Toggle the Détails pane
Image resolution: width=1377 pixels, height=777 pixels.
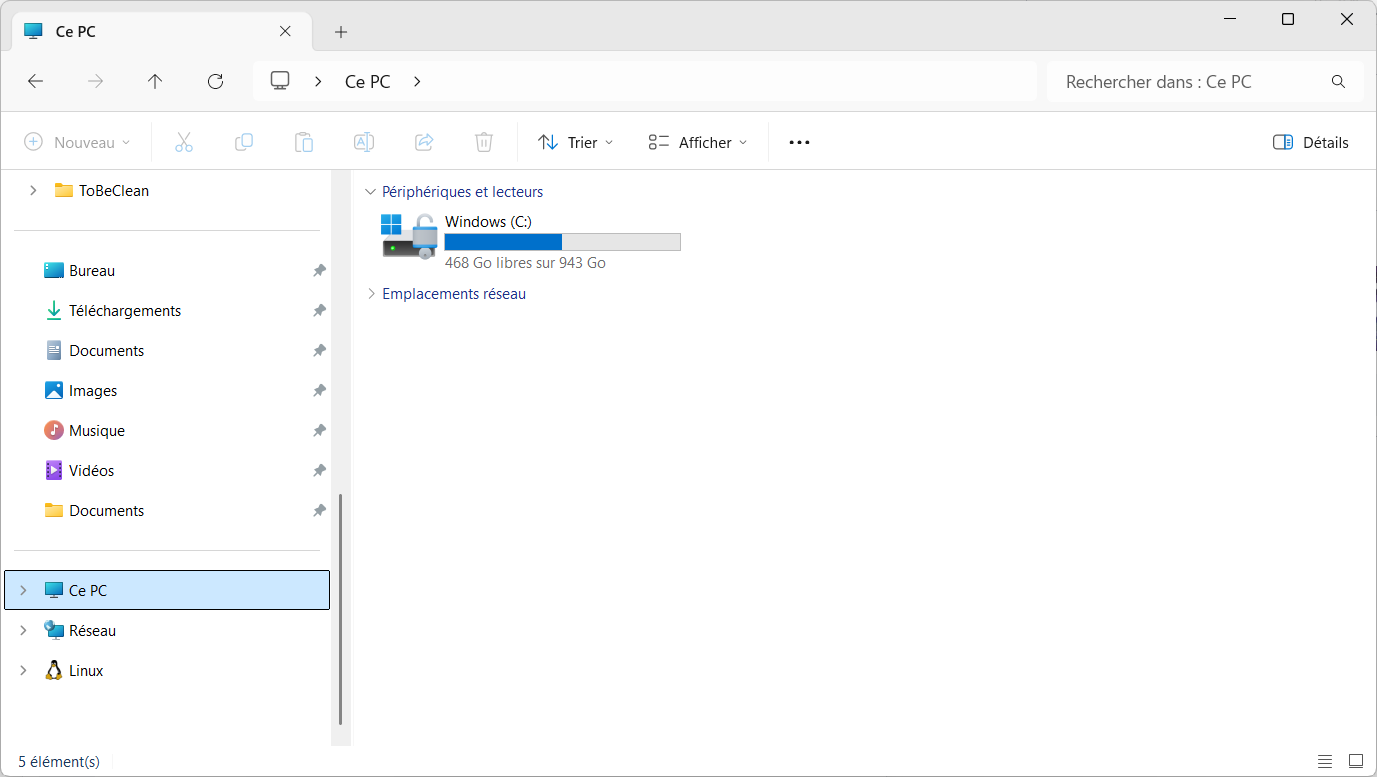pyautogui.click(x=1311, y=142)
